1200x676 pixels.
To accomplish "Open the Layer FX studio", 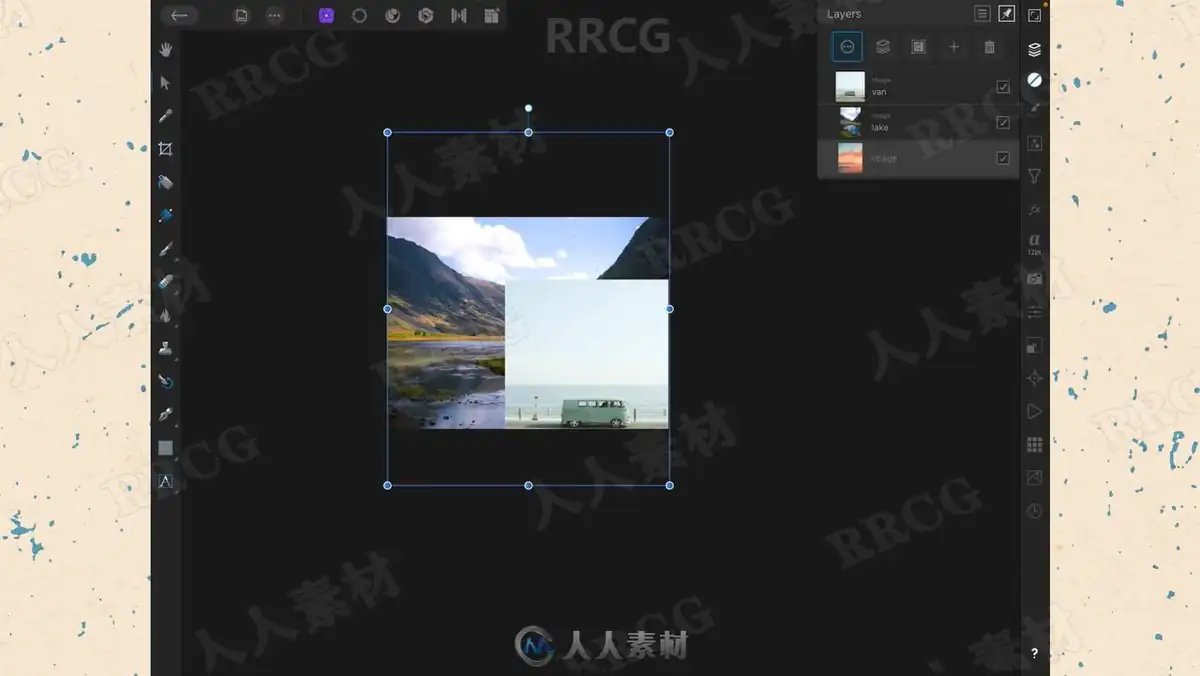I will [x=1035, y=209].
